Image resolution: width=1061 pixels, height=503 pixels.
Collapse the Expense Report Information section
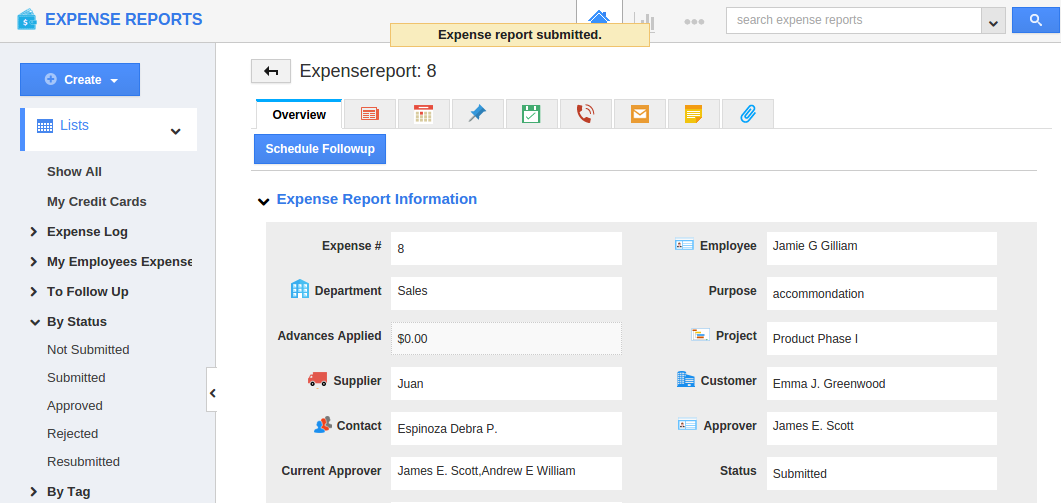264,201
